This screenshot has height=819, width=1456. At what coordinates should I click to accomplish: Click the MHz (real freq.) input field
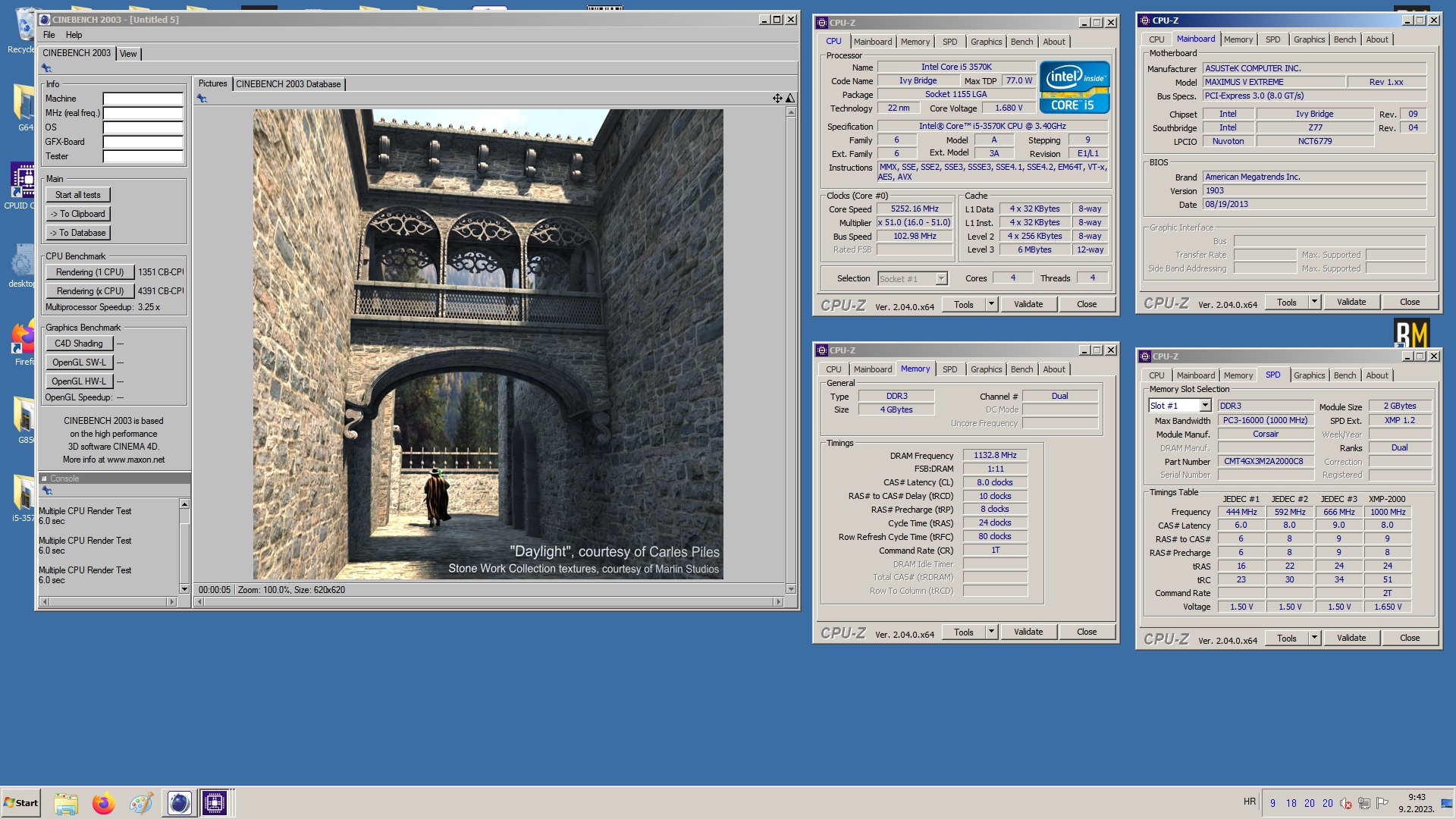pos(143,113)
